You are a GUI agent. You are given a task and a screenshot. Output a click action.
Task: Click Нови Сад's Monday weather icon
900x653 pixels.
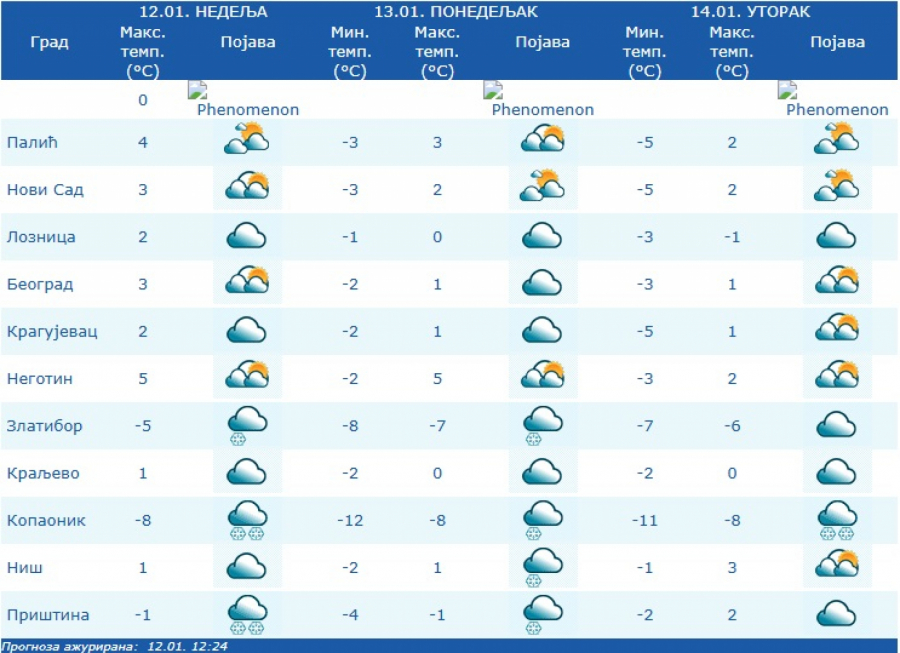pos(542,187)
